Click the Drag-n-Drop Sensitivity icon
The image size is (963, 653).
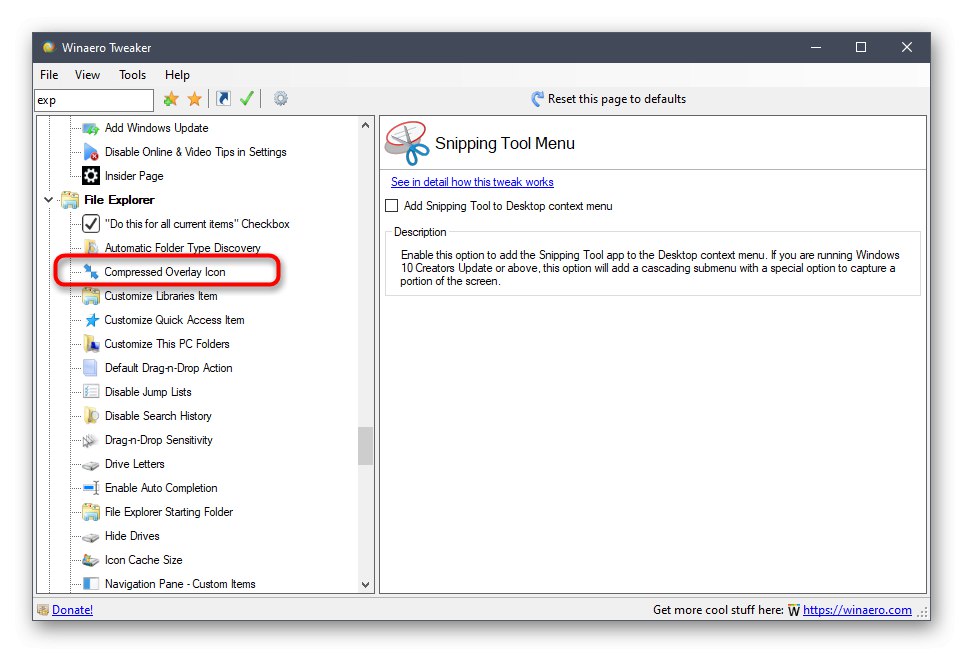[x=90, y=440]
